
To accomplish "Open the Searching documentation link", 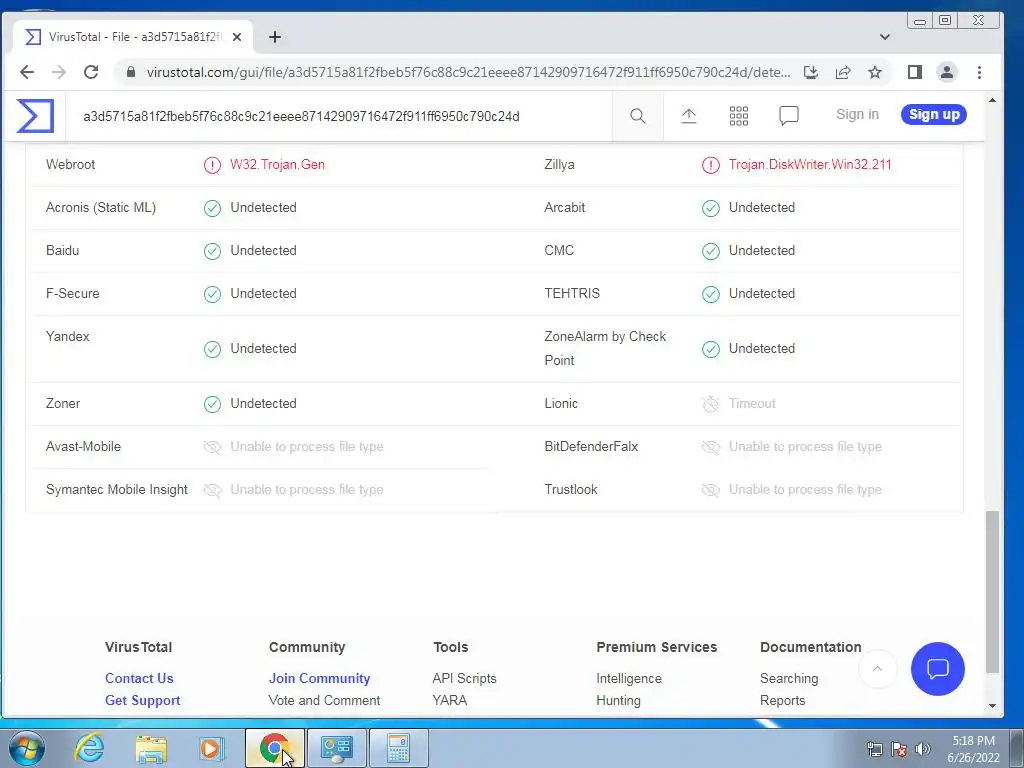I will tap(789, 678).
